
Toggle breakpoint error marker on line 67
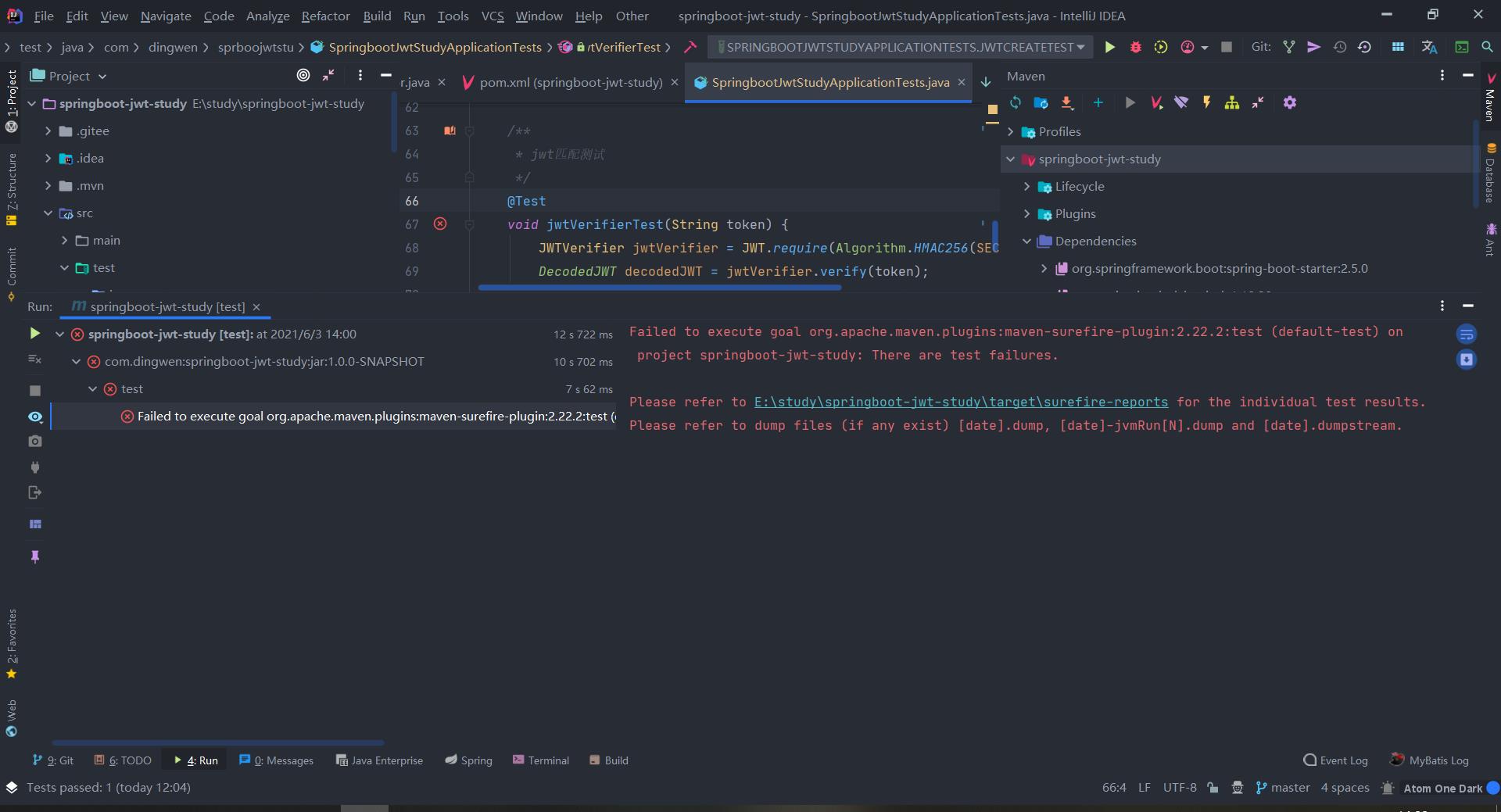[x=440, y=224]
